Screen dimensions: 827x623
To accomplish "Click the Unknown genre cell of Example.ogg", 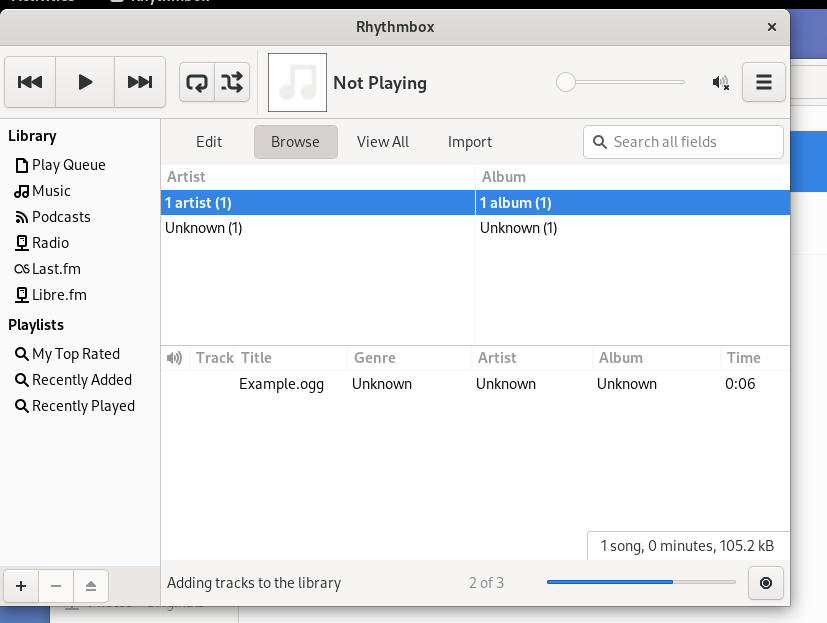I will 382,384.
